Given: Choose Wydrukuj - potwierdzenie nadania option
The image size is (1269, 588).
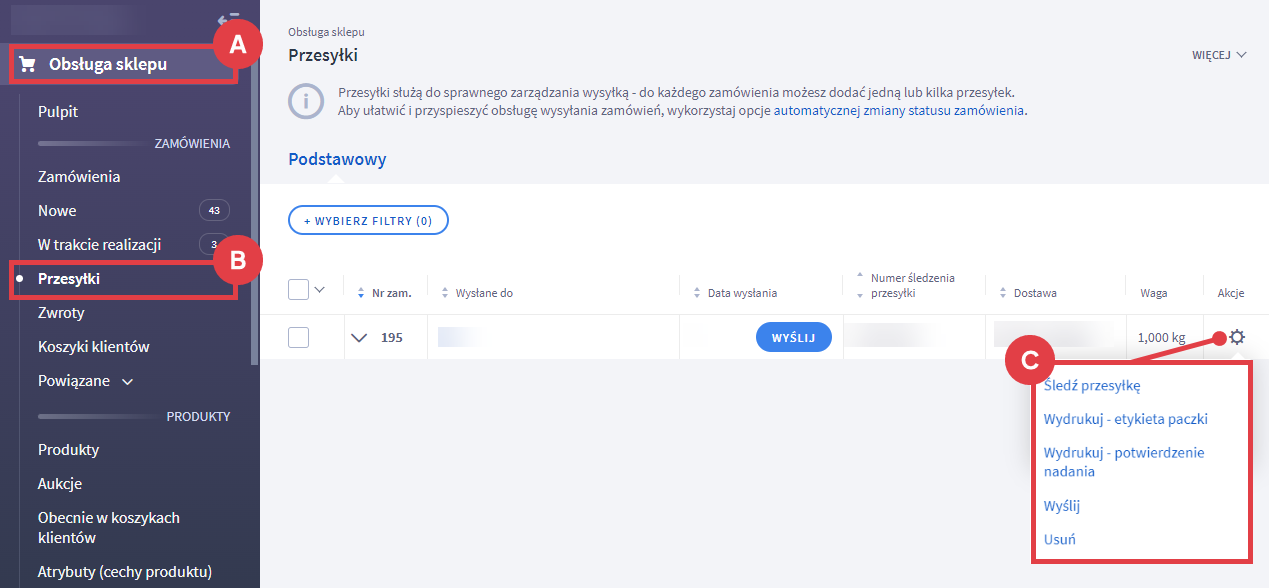Looking at the screenshot, I should pyautogui.click(x=1124, y=462).
